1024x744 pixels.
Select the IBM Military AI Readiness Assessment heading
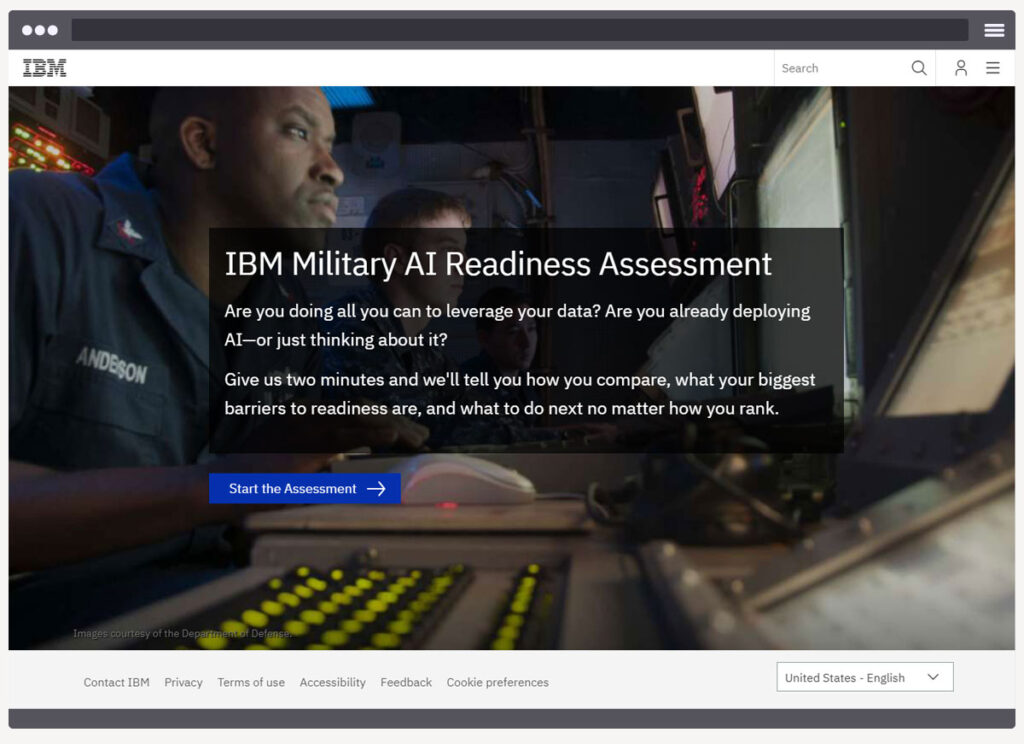coord(498,265)
